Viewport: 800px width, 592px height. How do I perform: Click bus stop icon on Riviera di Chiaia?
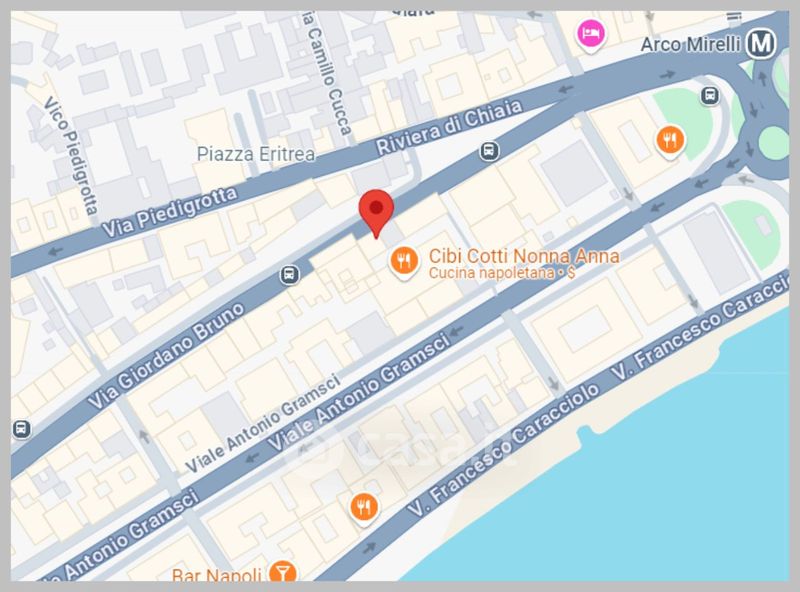point(489,151)
